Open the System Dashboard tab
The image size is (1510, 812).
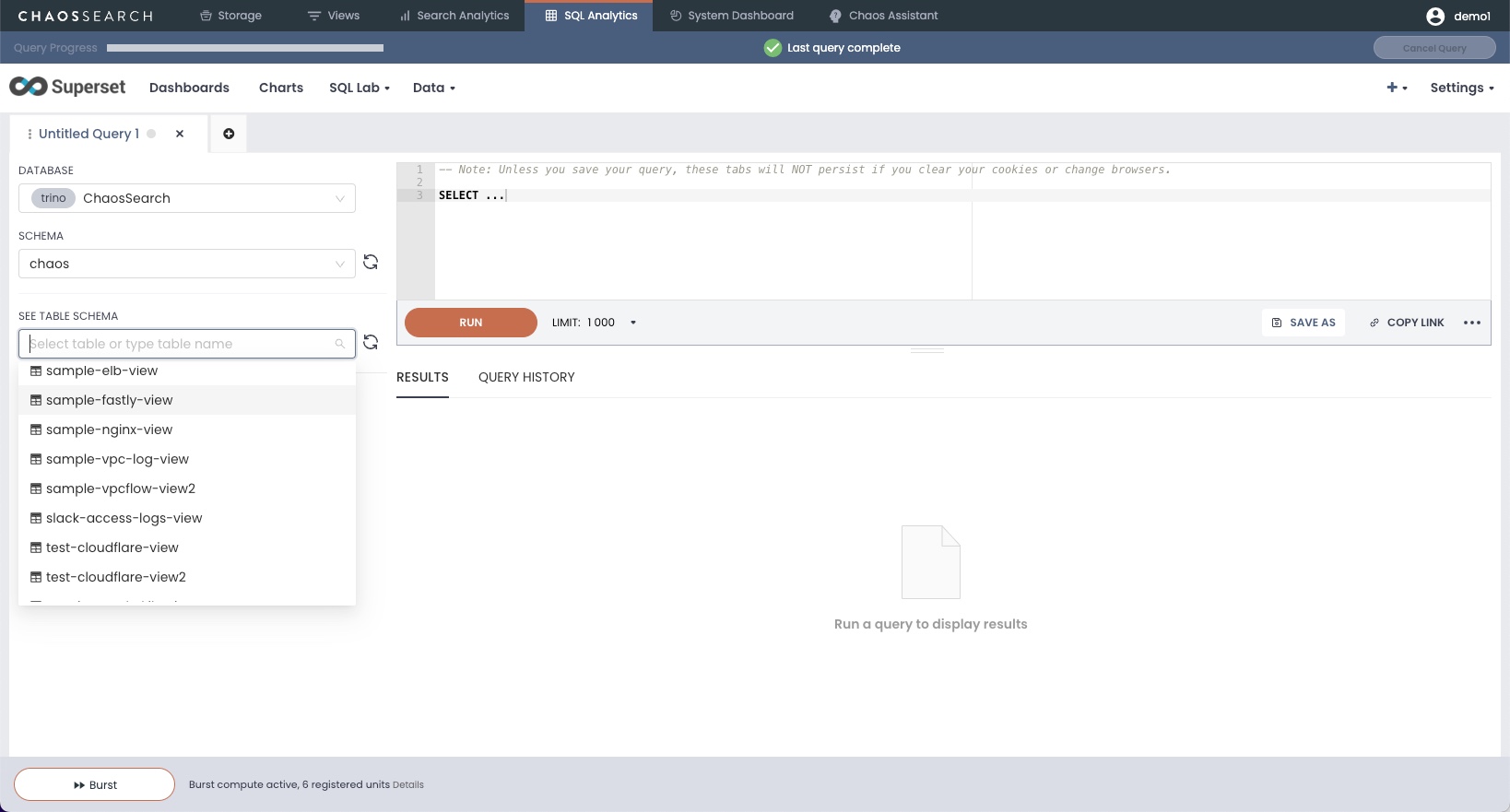[732, 16]
